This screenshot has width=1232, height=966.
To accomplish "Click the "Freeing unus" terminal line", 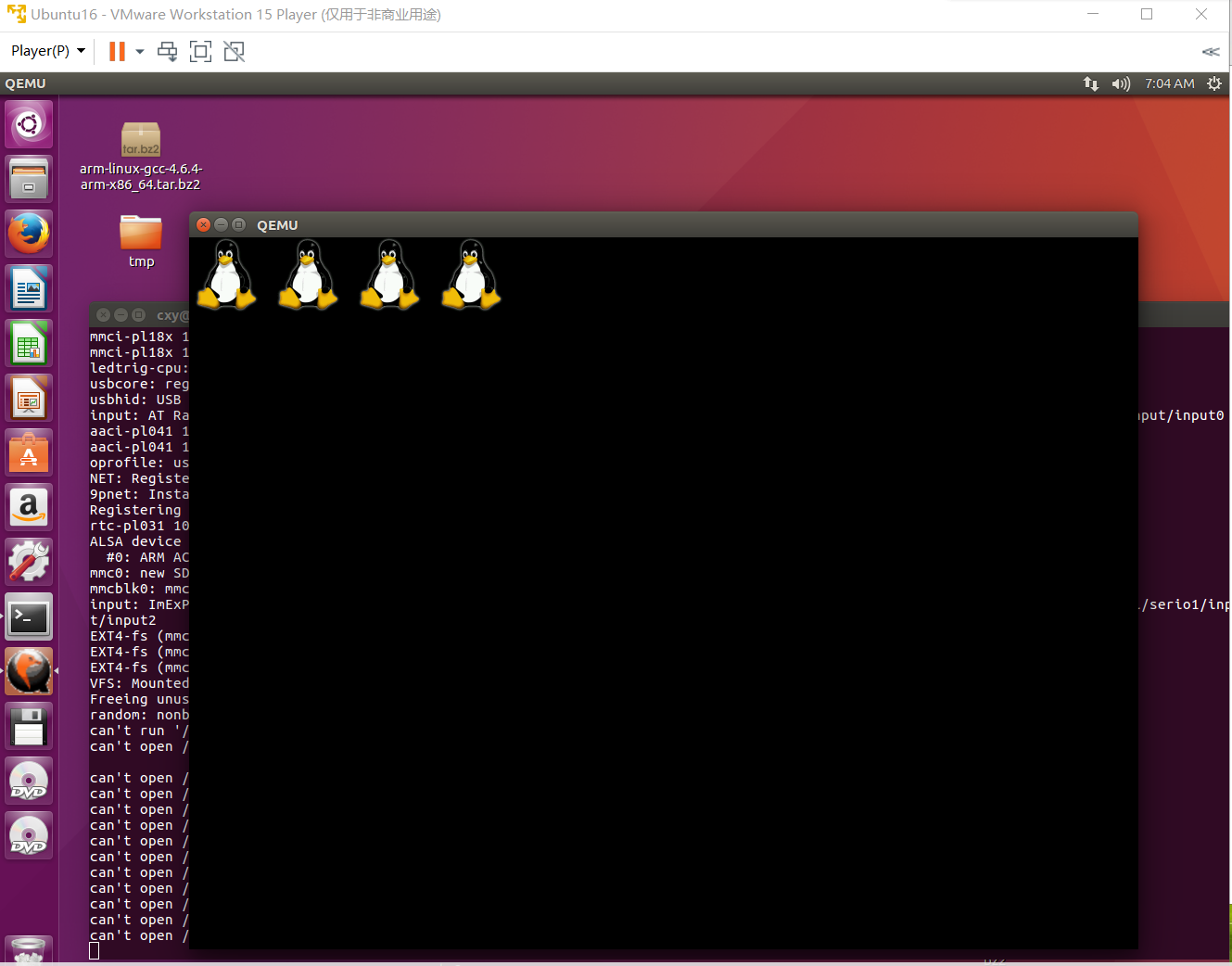I will 139,699.
